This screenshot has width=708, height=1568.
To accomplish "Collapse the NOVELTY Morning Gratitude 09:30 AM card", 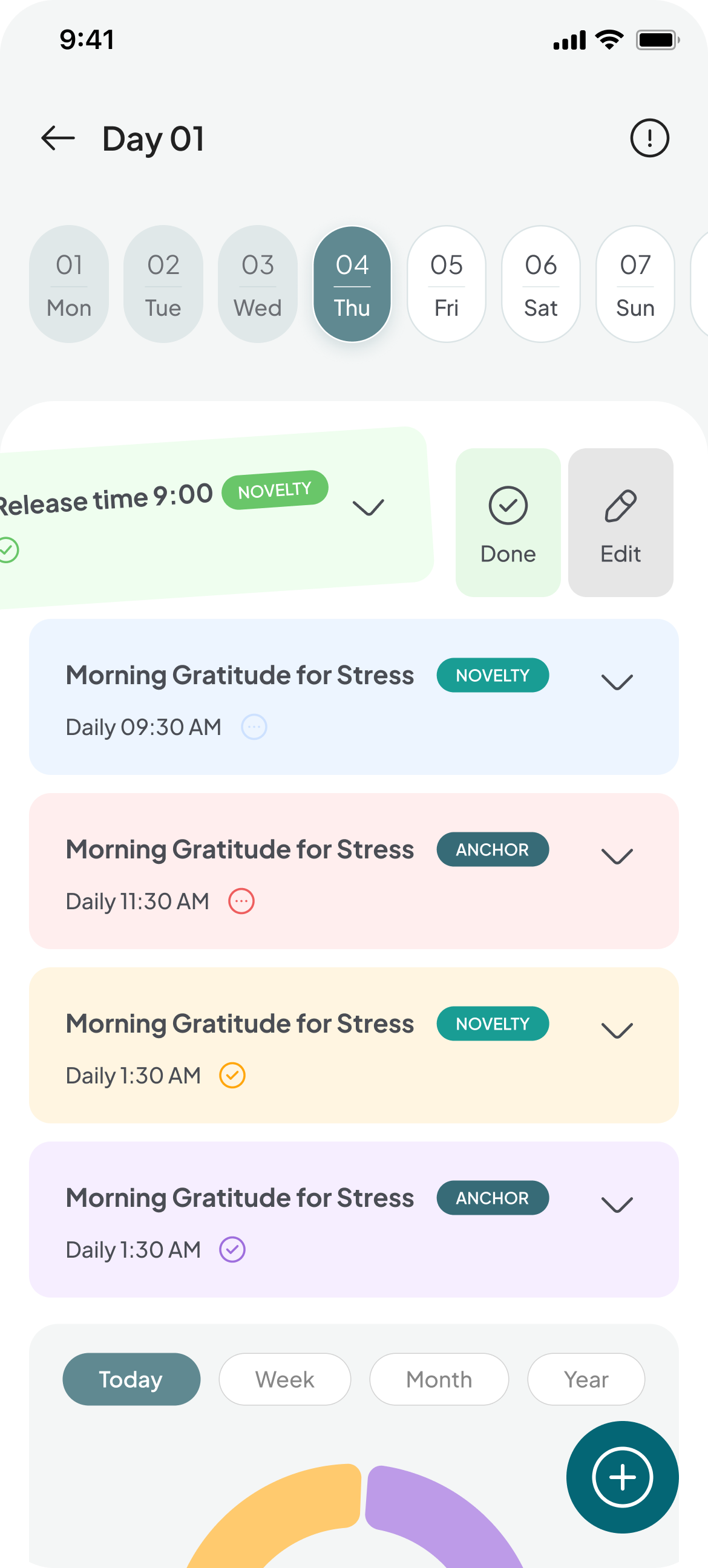I will [x=617, y=684].
